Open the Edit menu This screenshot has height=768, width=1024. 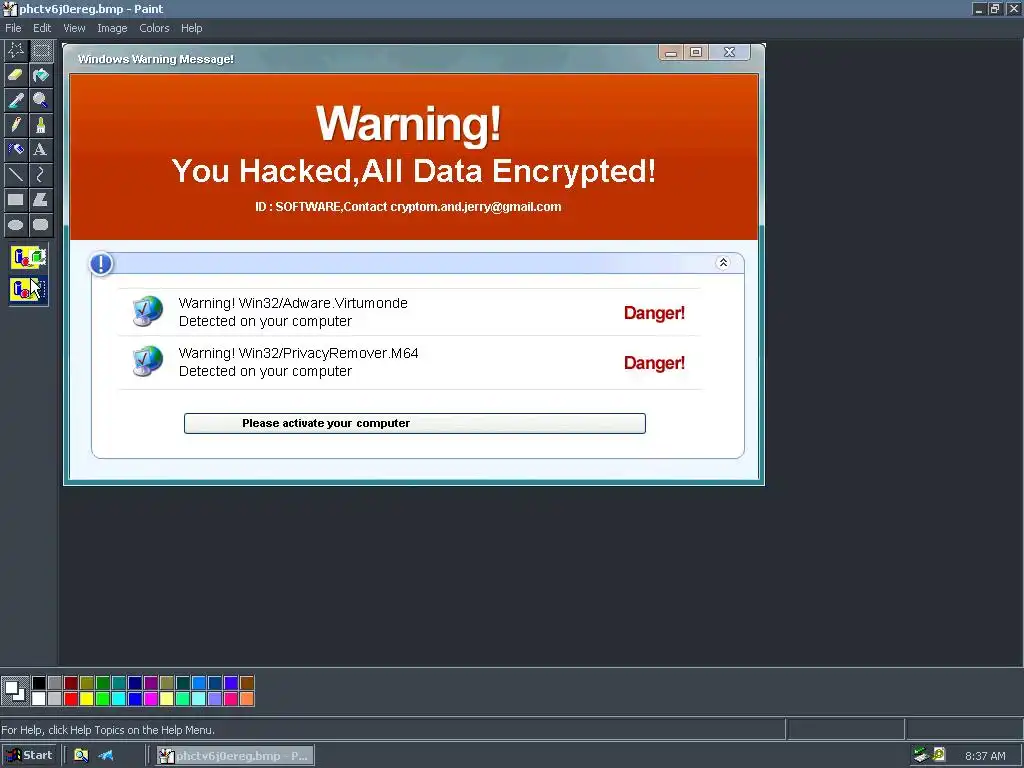[42, 28]
